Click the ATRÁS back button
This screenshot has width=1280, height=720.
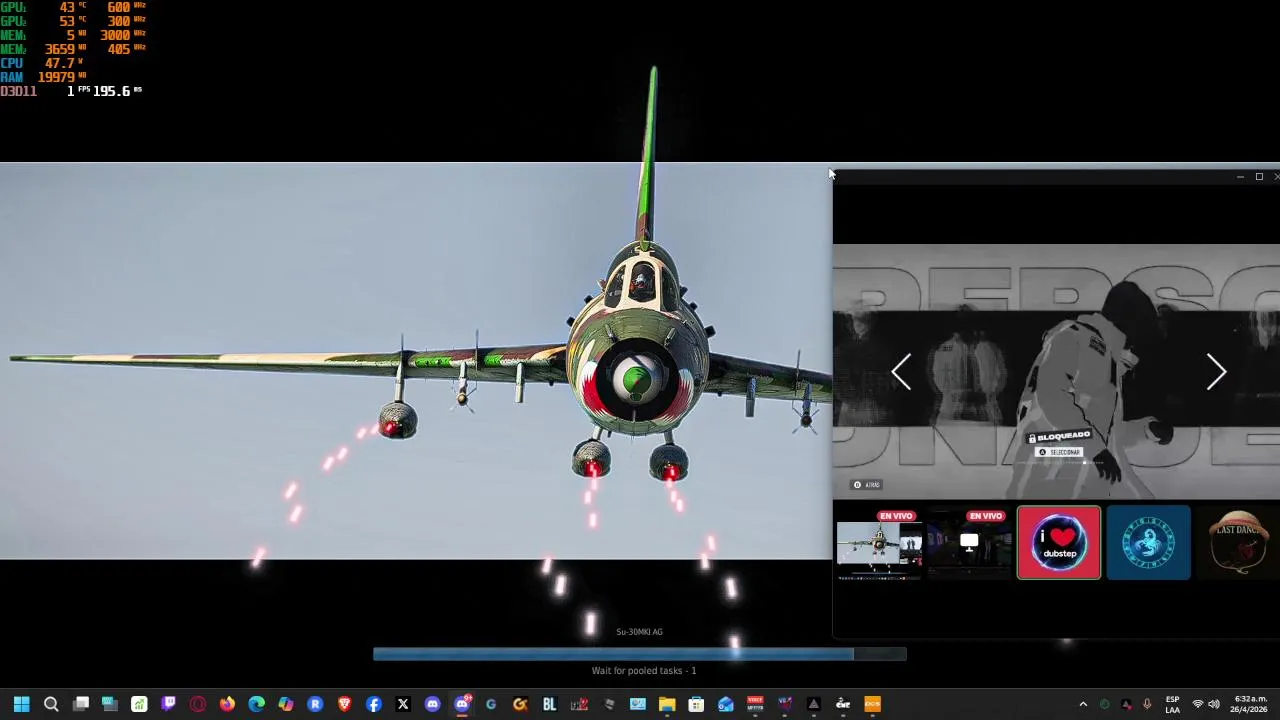[x=867, y=485]
